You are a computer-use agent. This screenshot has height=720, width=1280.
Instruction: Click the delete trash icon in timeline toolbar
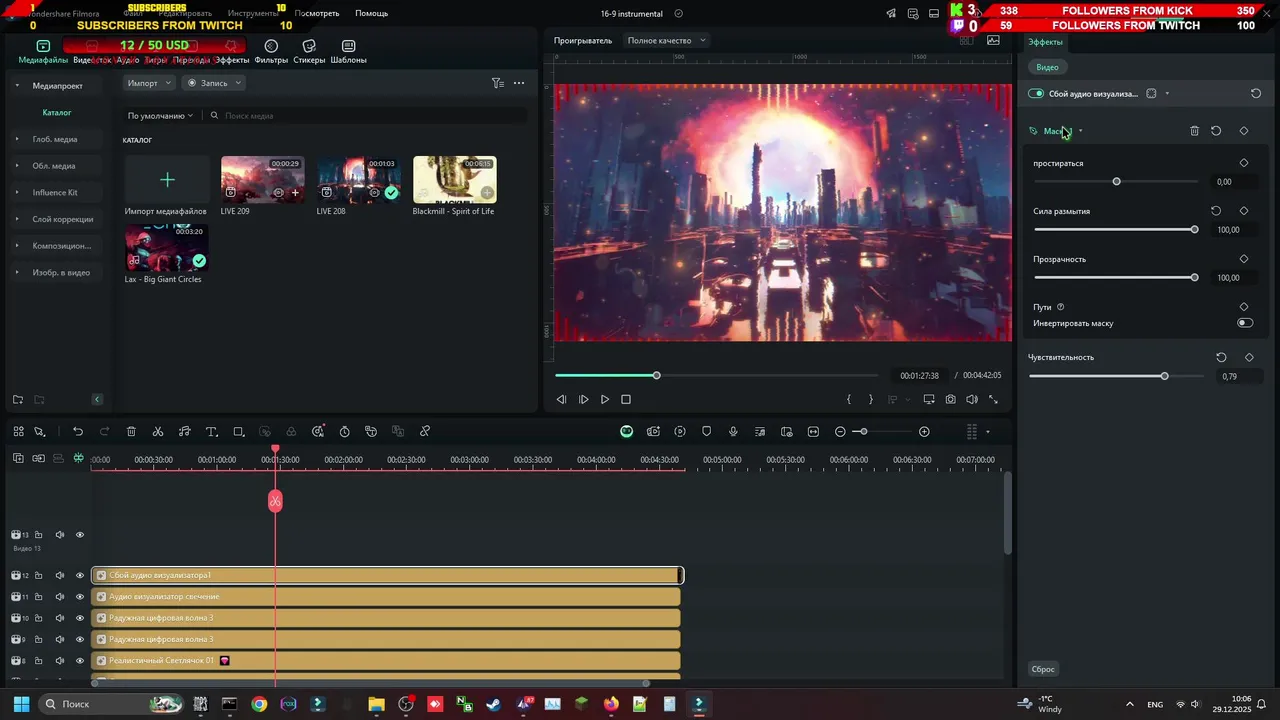coord(131,432)
